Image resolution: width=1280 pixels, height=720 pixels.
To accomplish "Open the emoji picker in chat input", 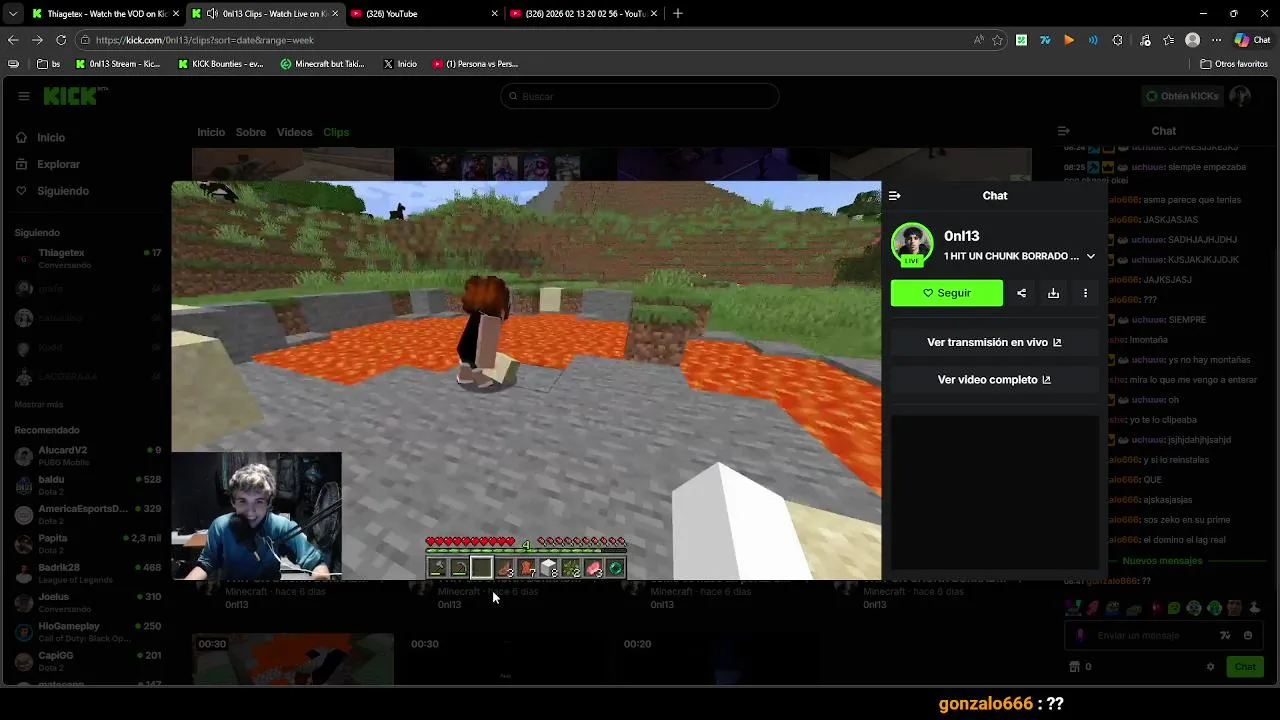I will (x=1247, y=635).
